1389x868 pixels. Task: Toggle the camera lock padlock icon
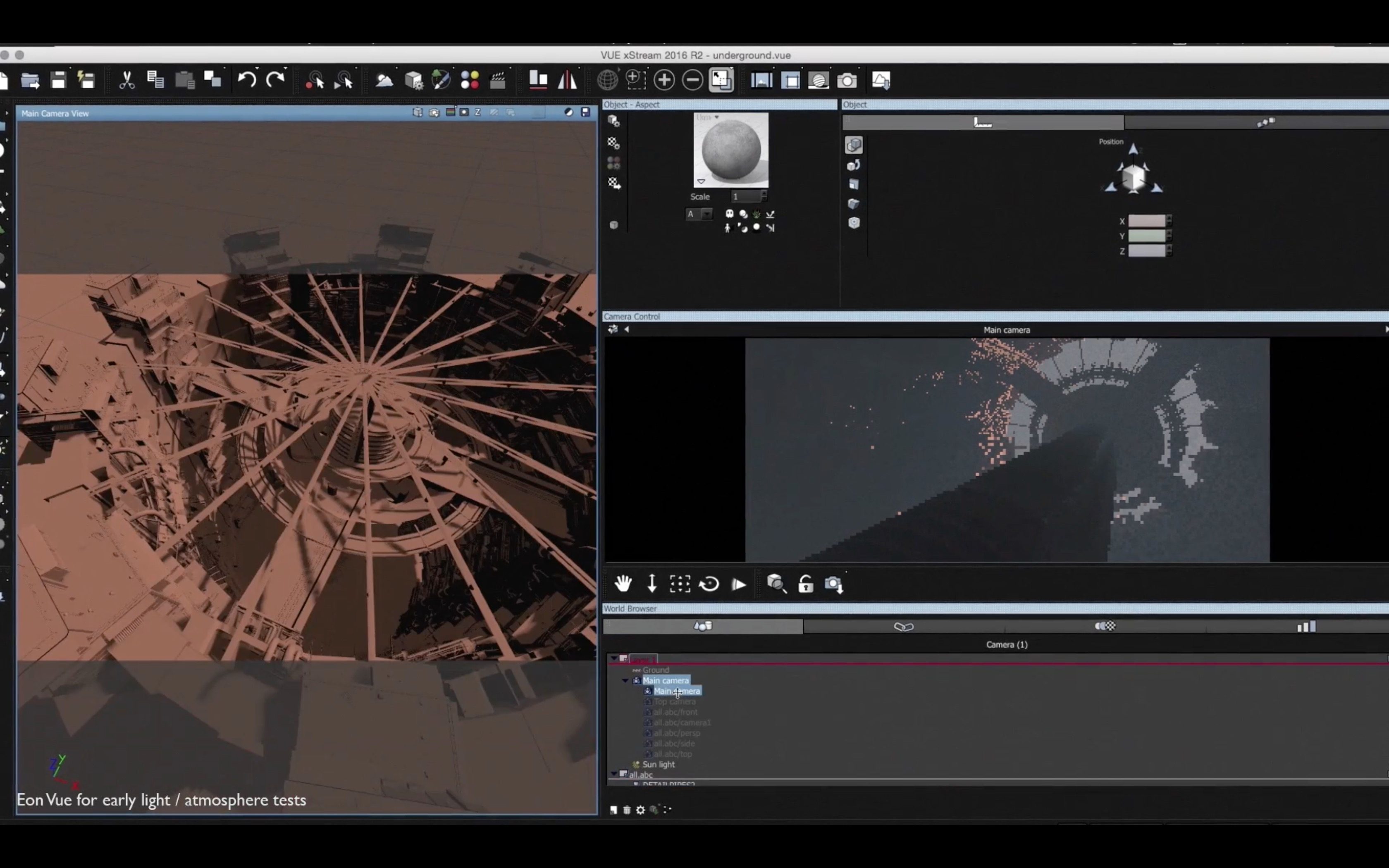[x=806, y=584]
